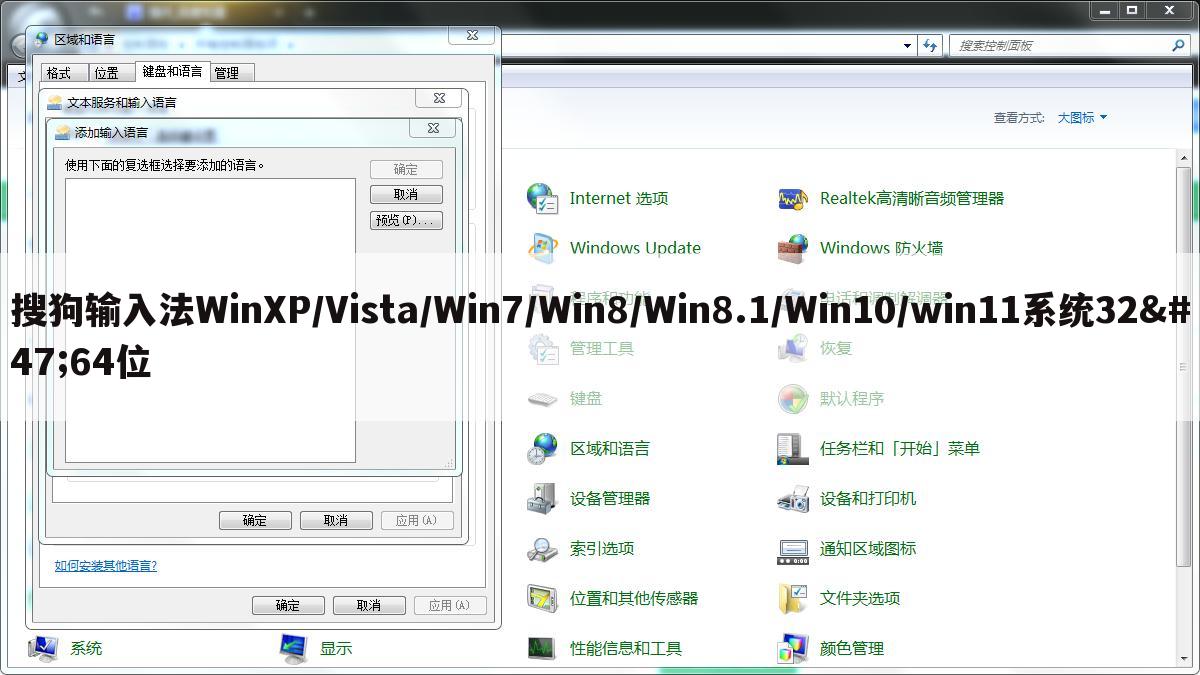Open the 恢复 icon
This screenshot has width=1200, height=675.
pos(792,348)
